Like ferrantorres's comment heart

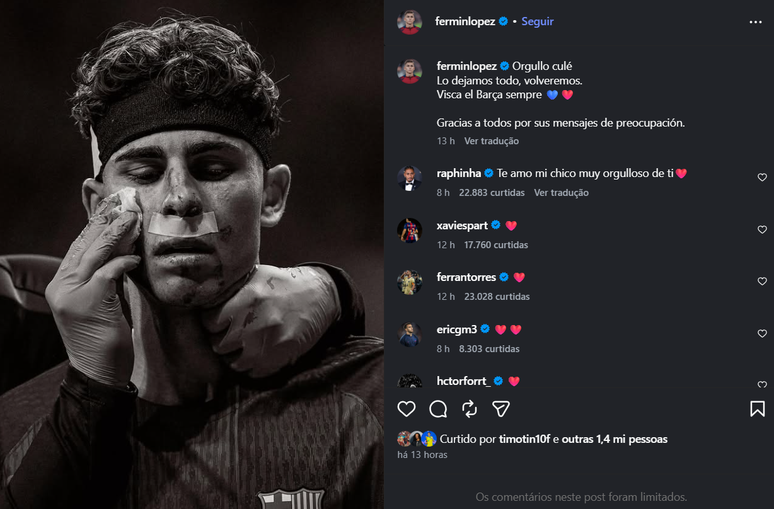762,281
